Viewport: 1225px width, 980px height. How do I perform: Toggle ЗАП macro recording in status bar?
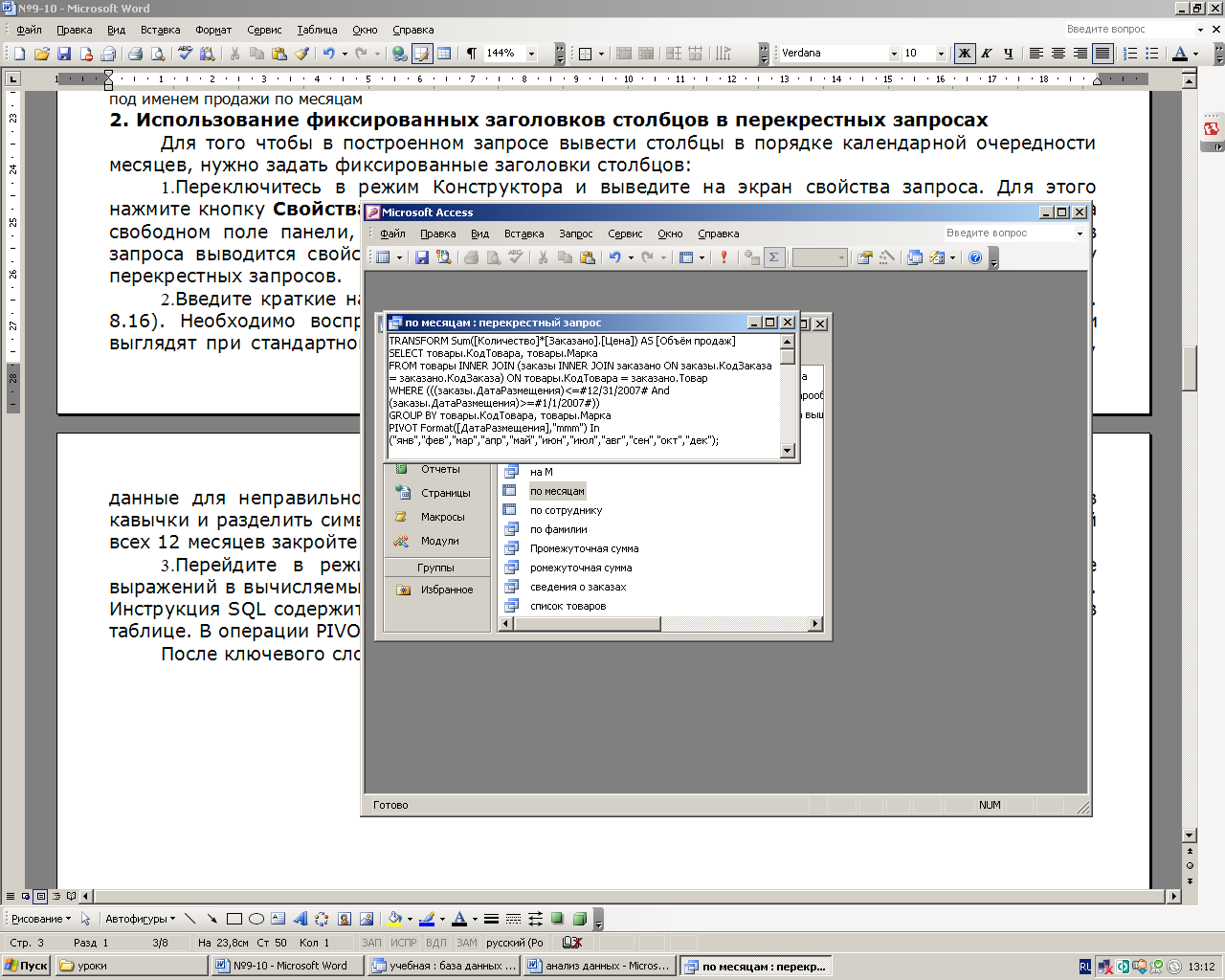point(371,943)
